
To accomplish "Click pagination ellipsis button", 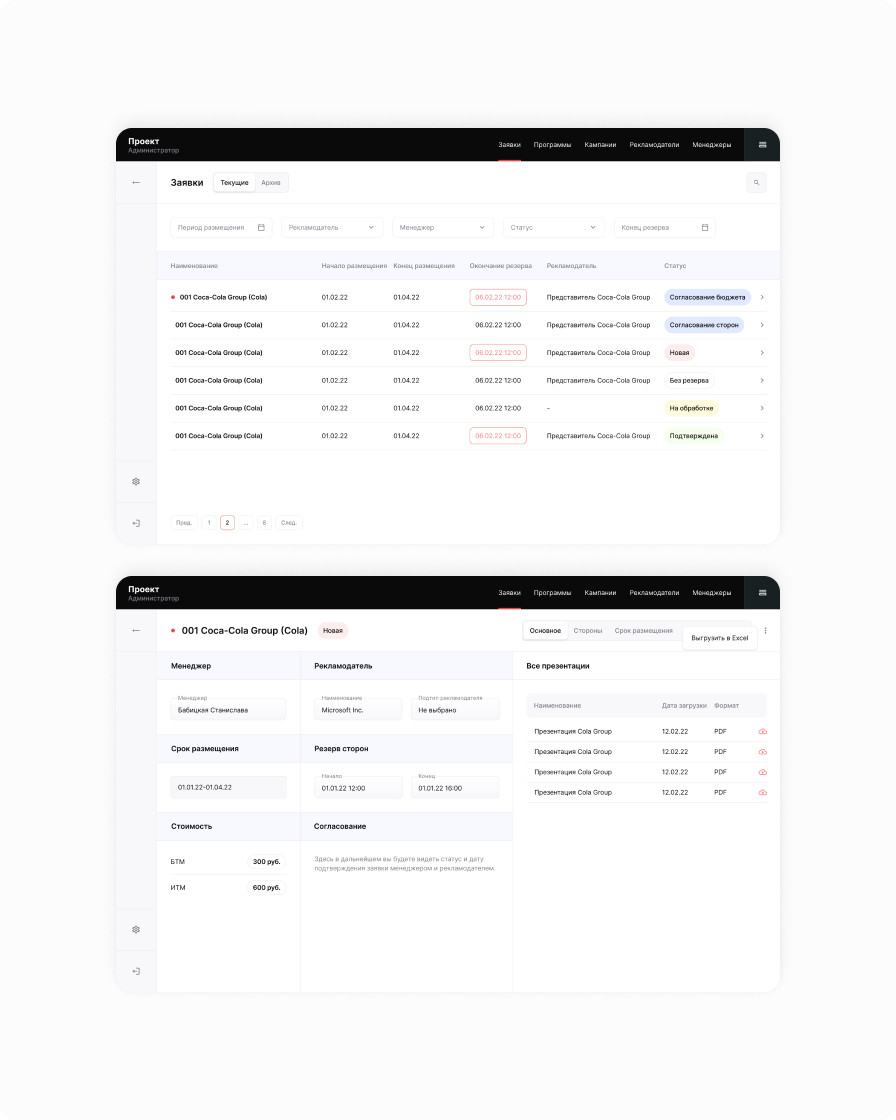I will pos(246,523).
